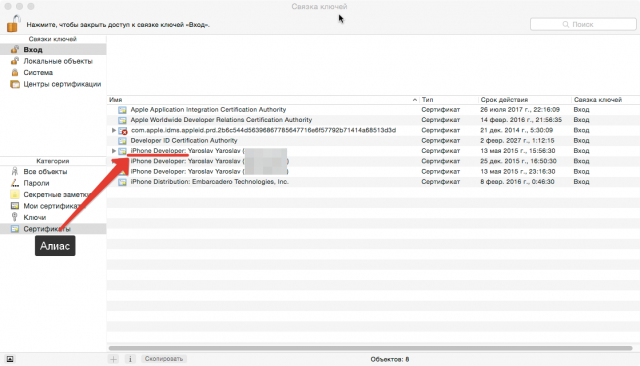Click the Скопировать button

[164, 359]
